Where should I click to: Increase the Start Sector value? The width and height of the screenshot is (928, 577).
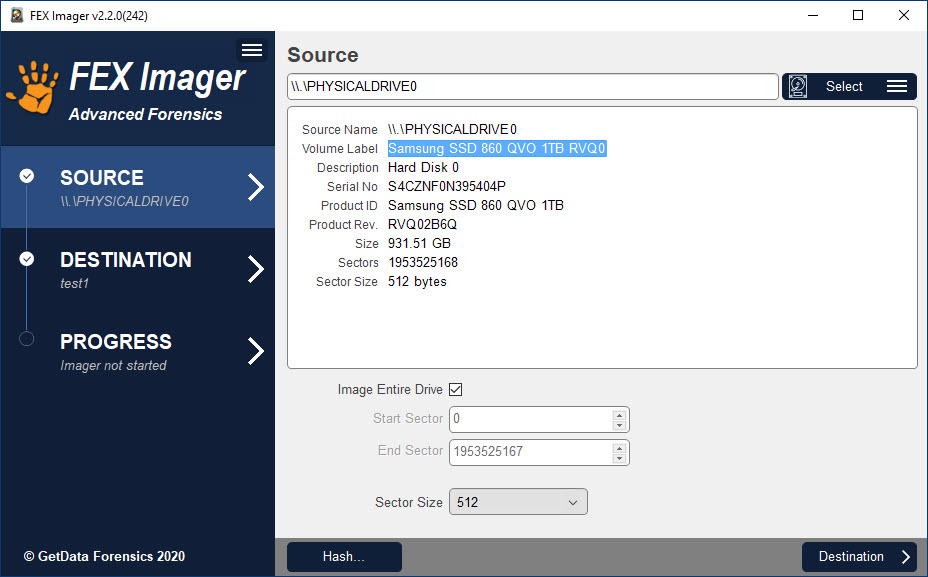619,415
